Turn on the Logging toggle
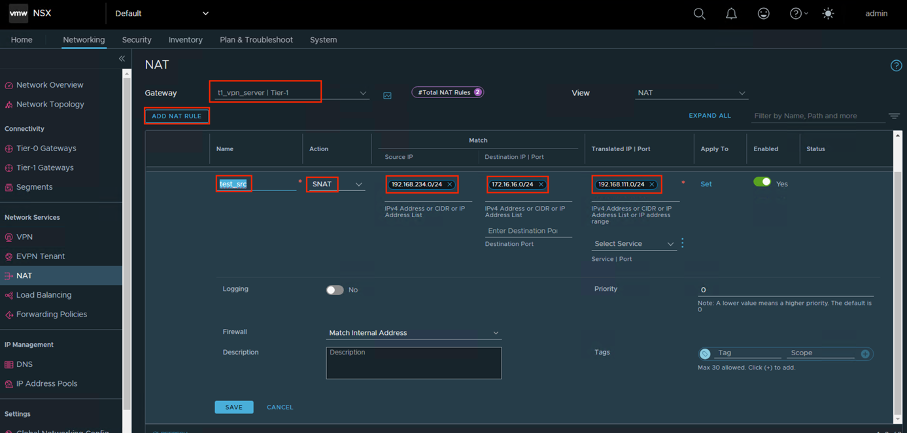The height and width of the screenshot is (434, 908). (335, 289)
